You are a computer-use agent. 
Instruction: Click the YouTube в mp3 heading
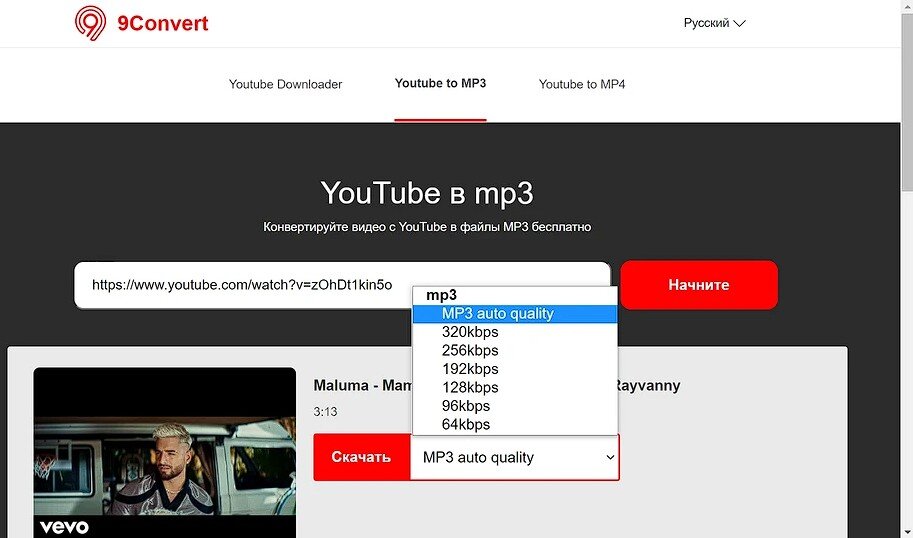(427, 193)
